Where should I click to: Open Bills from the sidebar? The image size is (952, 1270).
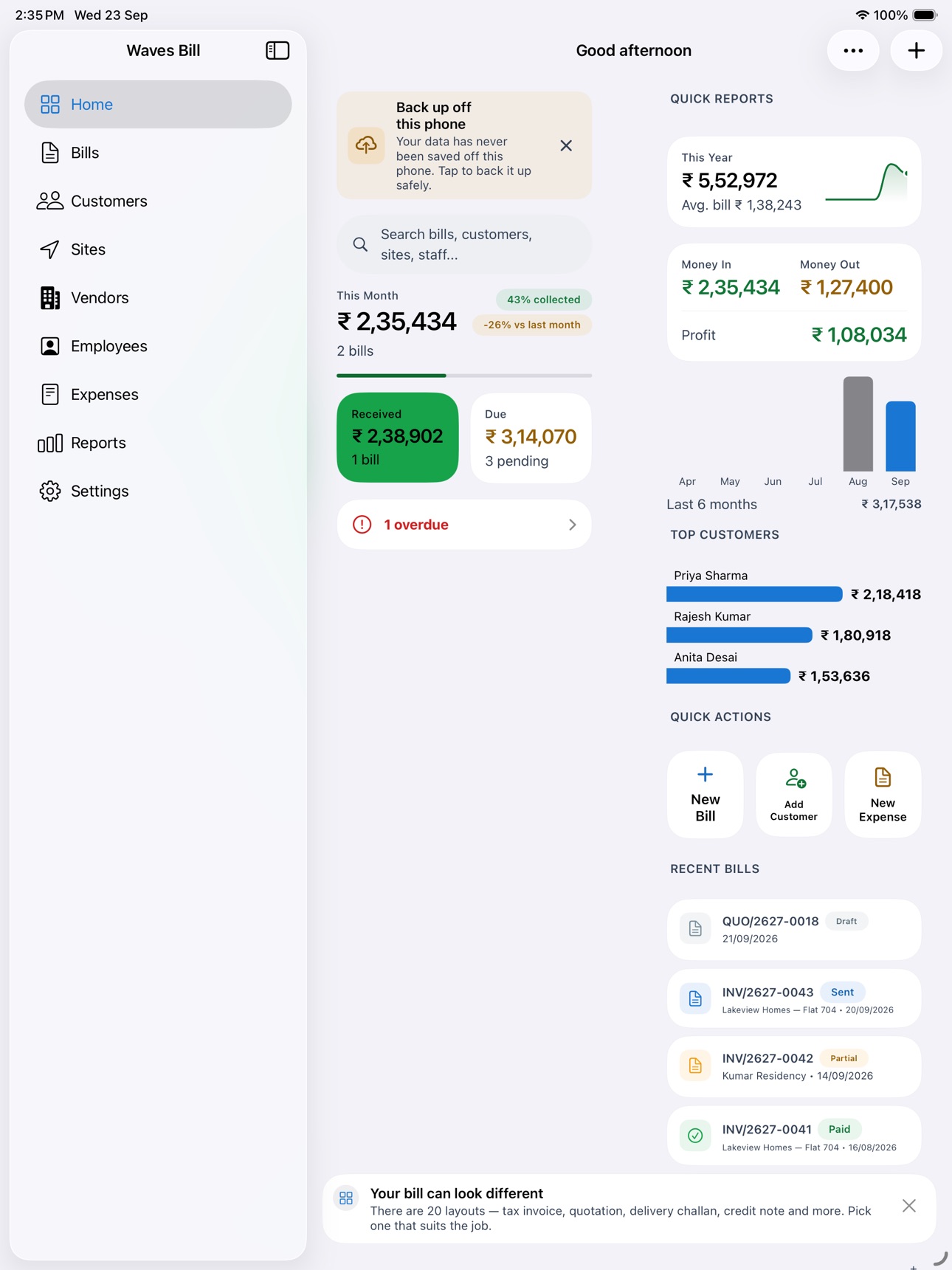158,153
